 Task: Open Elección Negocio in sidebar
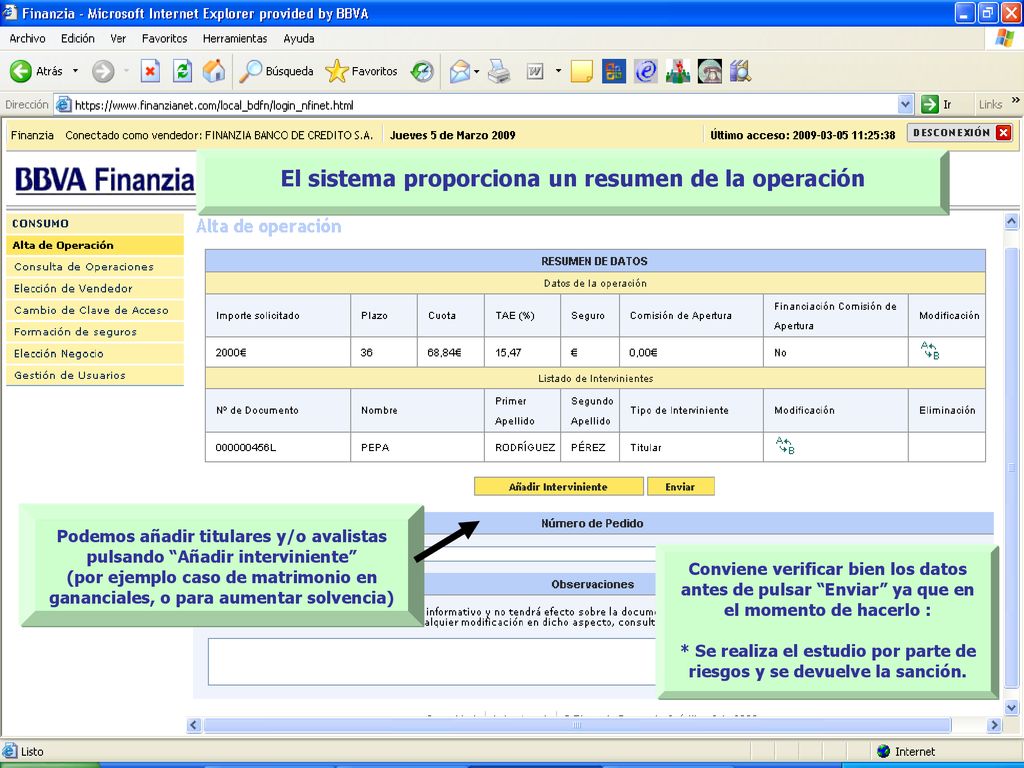[95, 353]
